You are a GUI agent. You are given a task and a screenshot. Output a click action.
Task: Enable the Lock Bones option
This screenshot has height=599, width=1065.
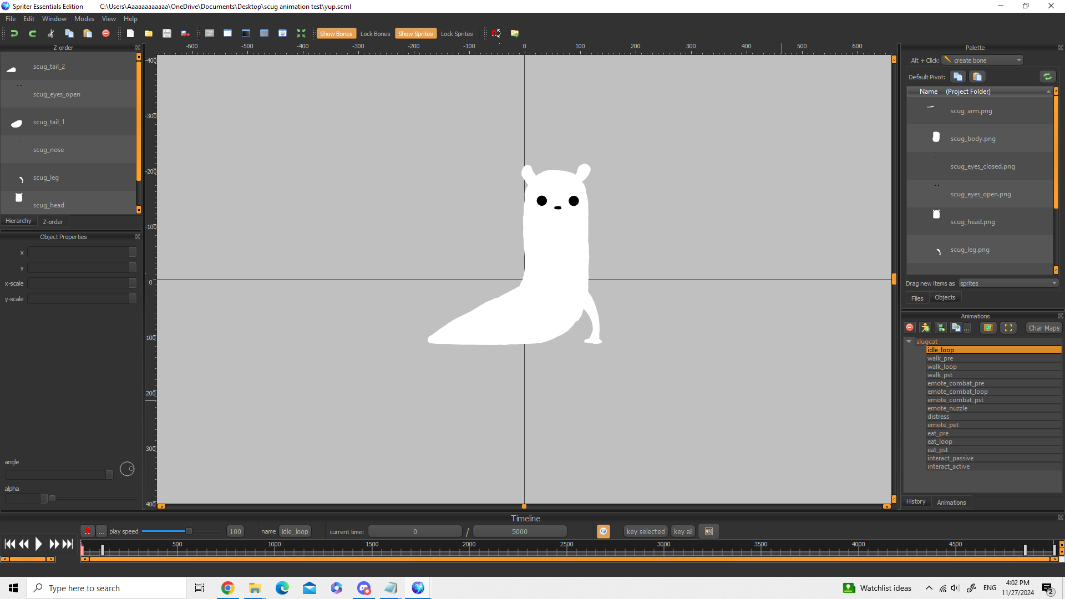(x=374, y=33)
